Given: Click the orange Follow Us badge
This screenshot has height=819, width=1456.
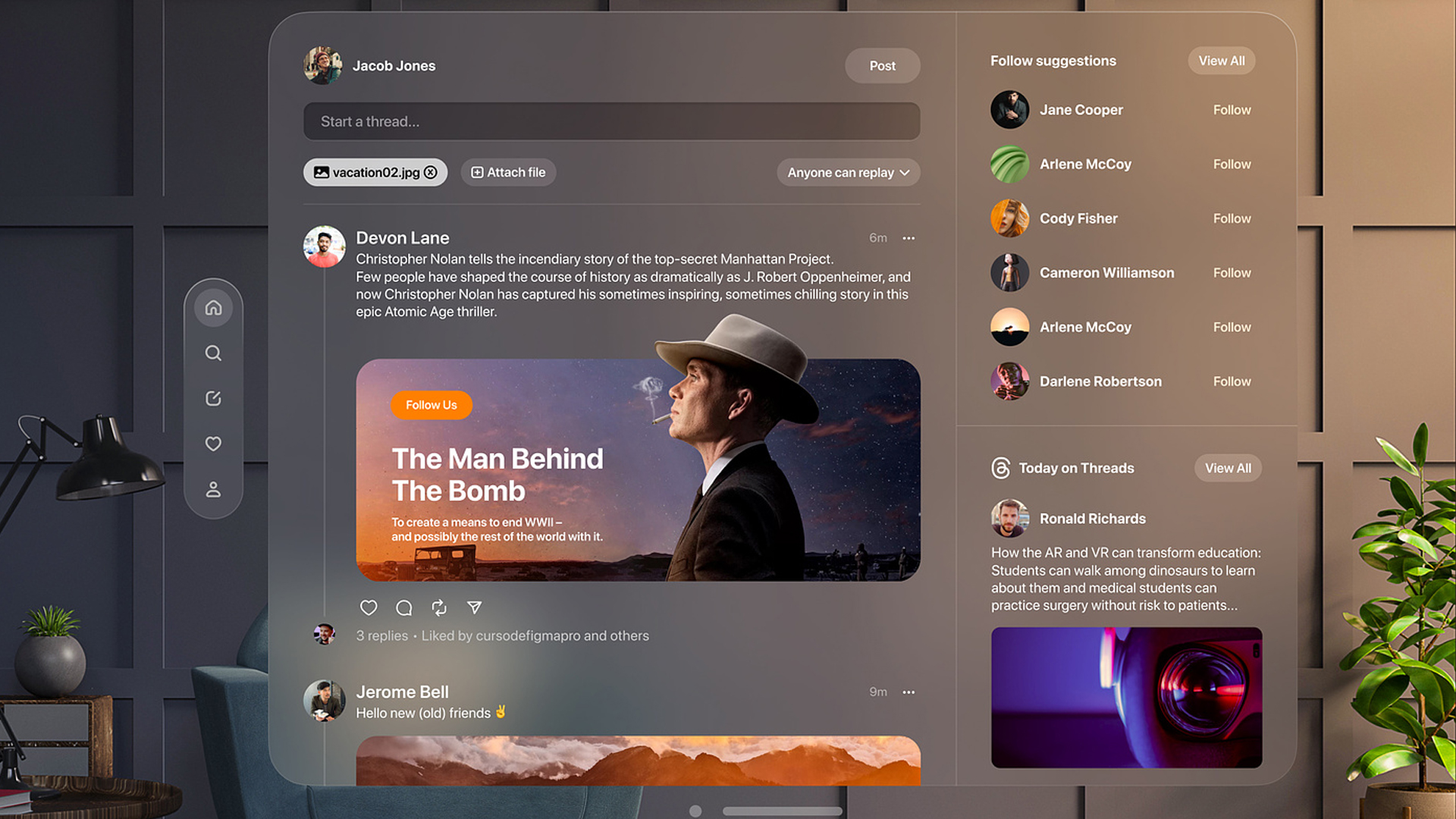Looking at the screenshot, I should coord(431,405).
